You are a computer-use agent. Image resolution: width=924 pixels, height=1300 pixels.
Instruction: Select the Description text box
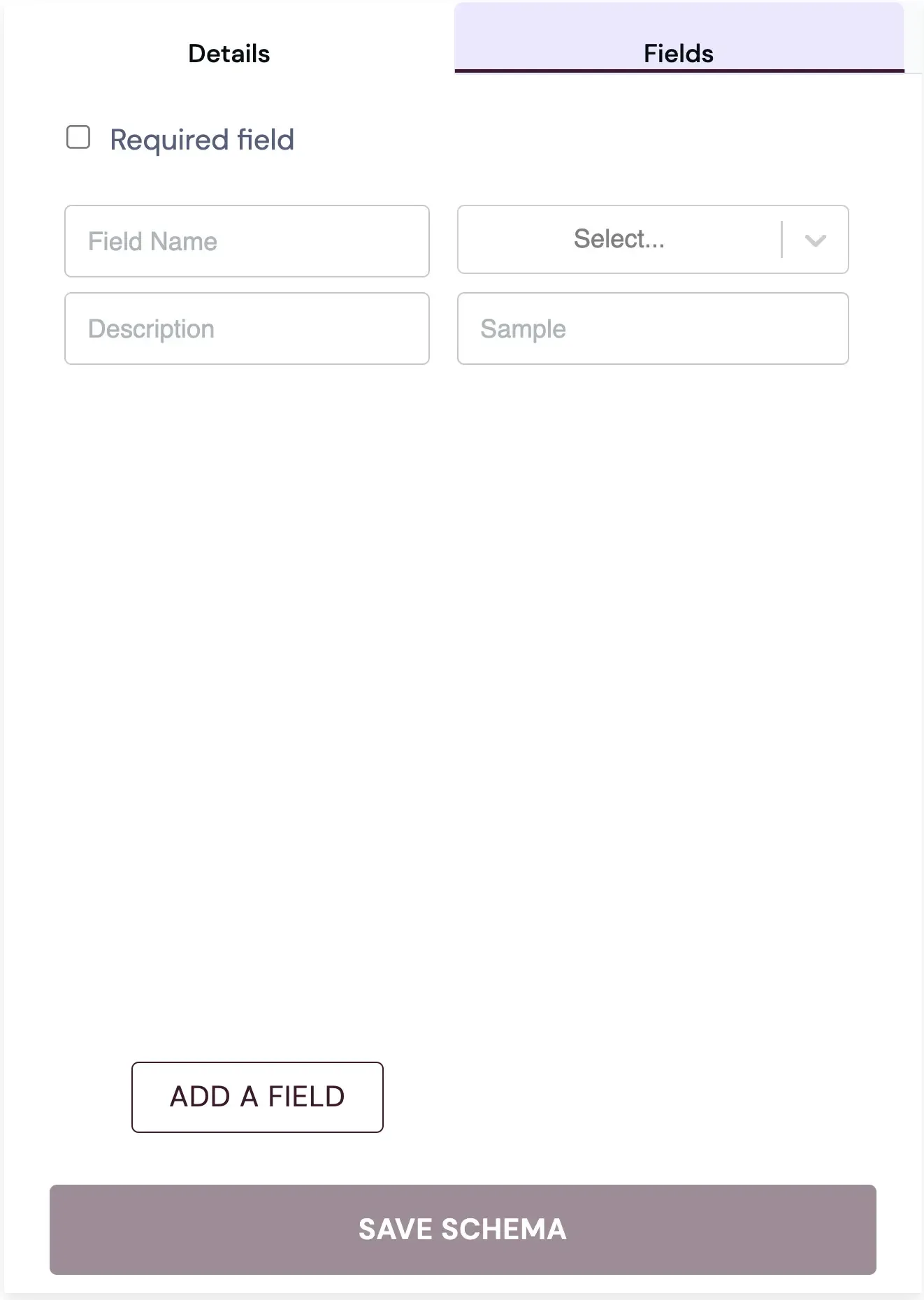coord(247,328)
